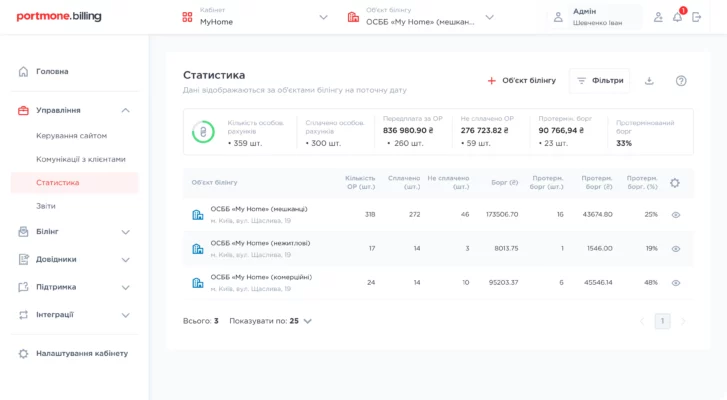Open Керування сайтом menu item
This screenshot has width=727, height=400.
(x=71, y=136)
